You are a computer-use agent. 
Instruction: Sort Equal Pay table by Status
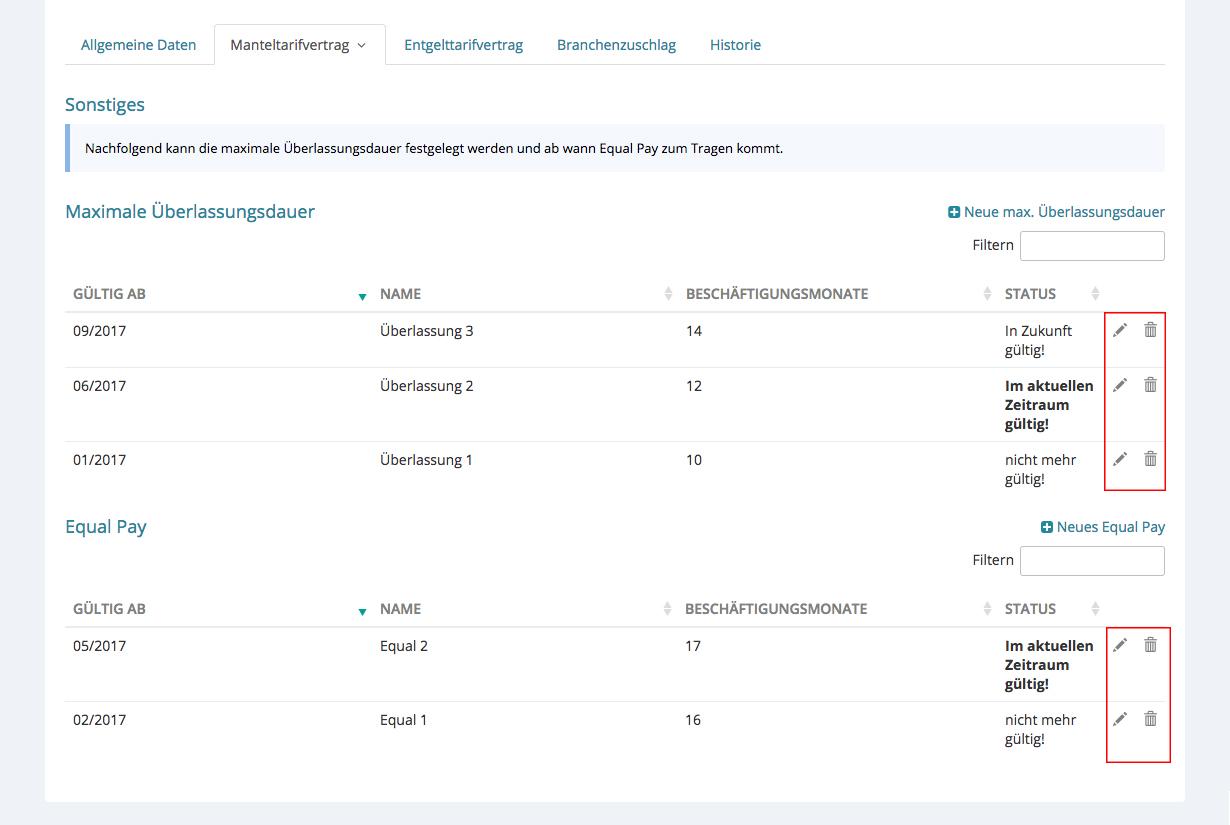pyautogui.click(x=1031, y=609)
